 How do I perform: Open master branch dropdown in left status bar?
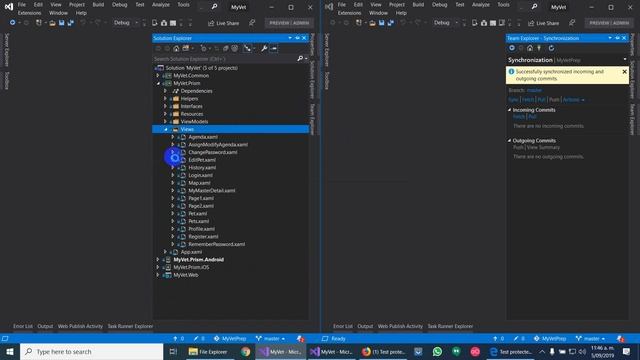tap(270, 339)
